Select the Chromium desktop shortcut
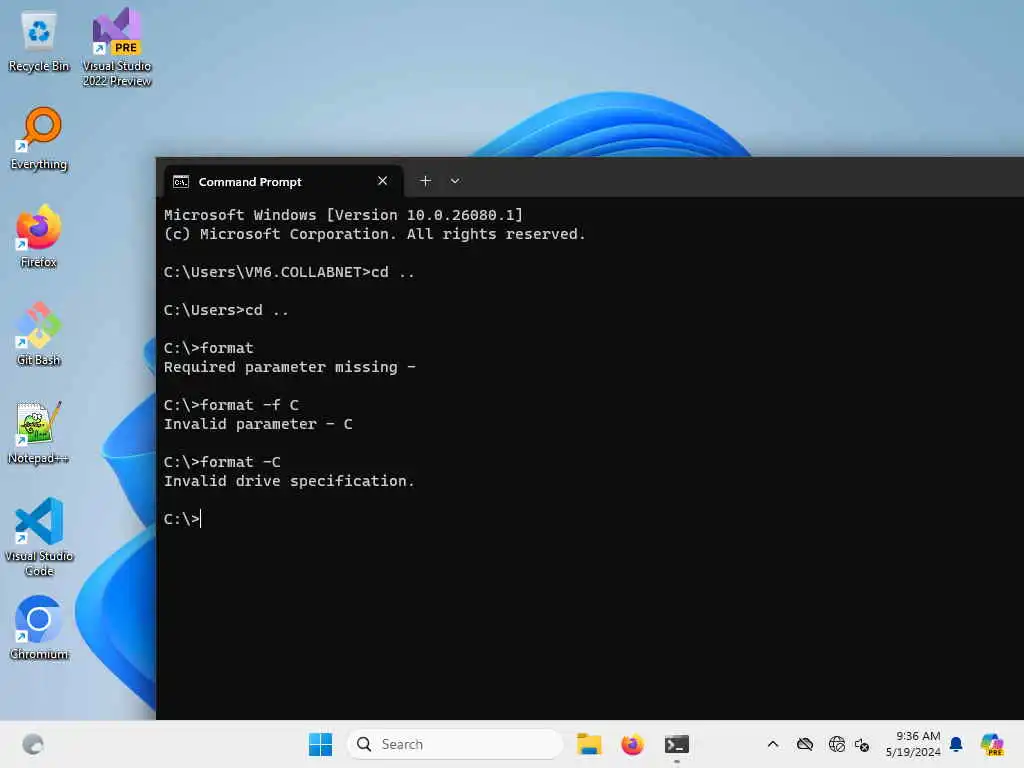1024x768 pixels. pos(39,628)
